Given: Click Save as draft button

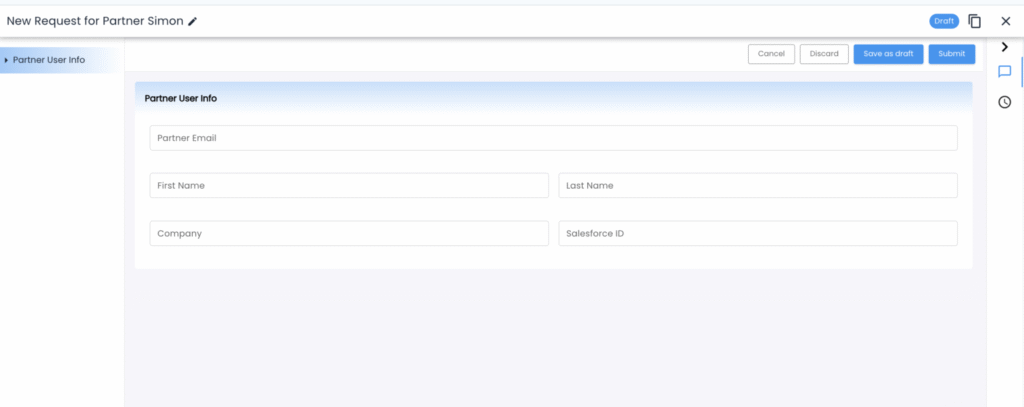Looking at the screenshot, I should (x=888, y=54).
